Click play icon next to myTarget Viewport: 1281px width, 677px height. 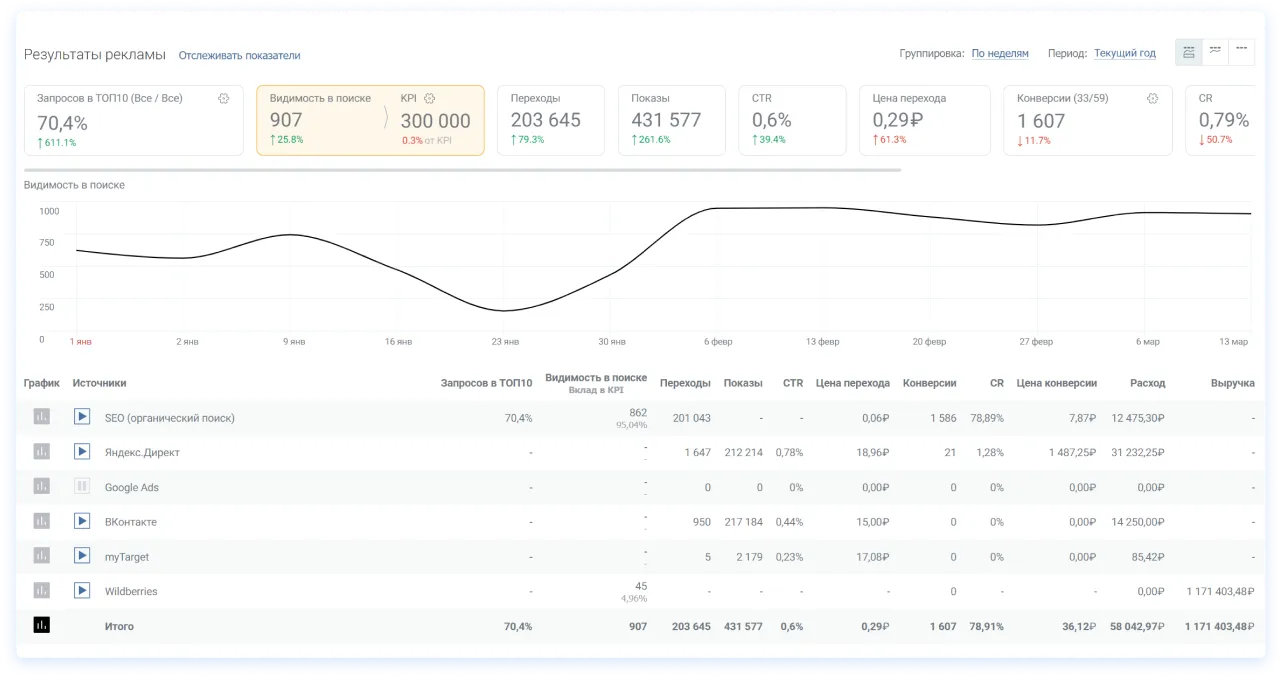(82, 556)
